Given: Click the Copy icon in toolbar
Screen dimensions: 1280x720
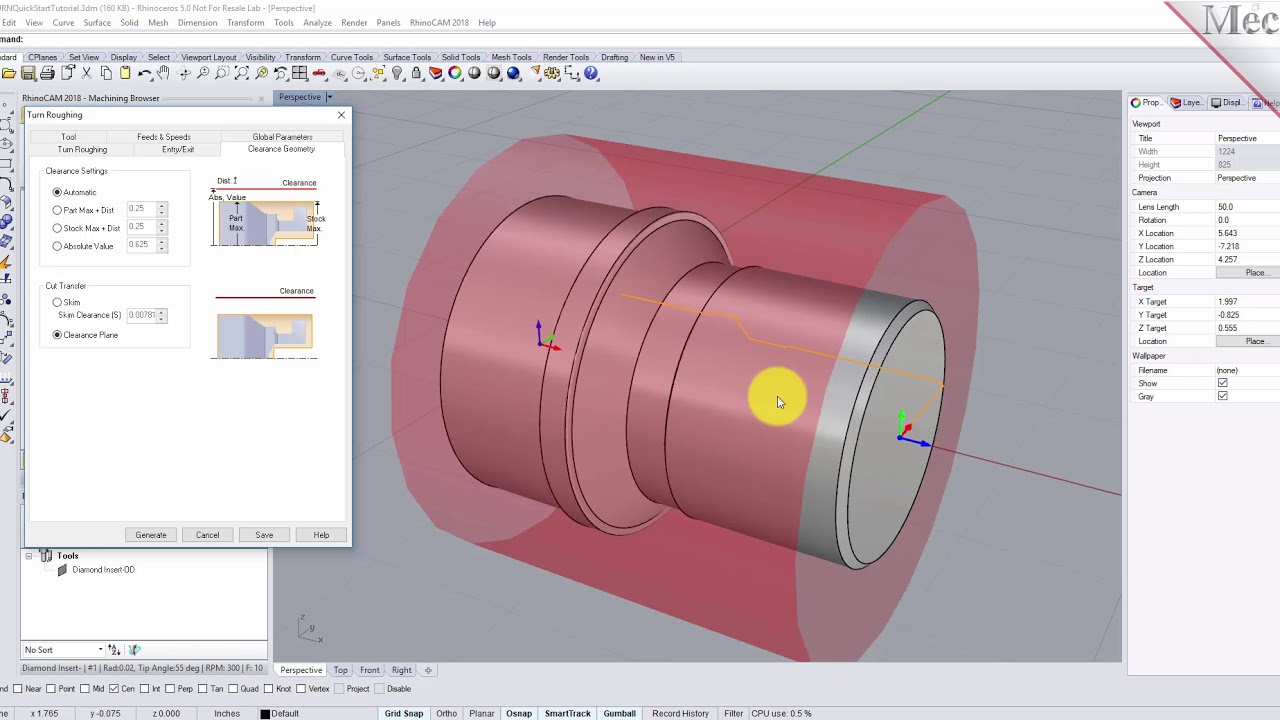Looking at the screenshot, I should [106, 73].
